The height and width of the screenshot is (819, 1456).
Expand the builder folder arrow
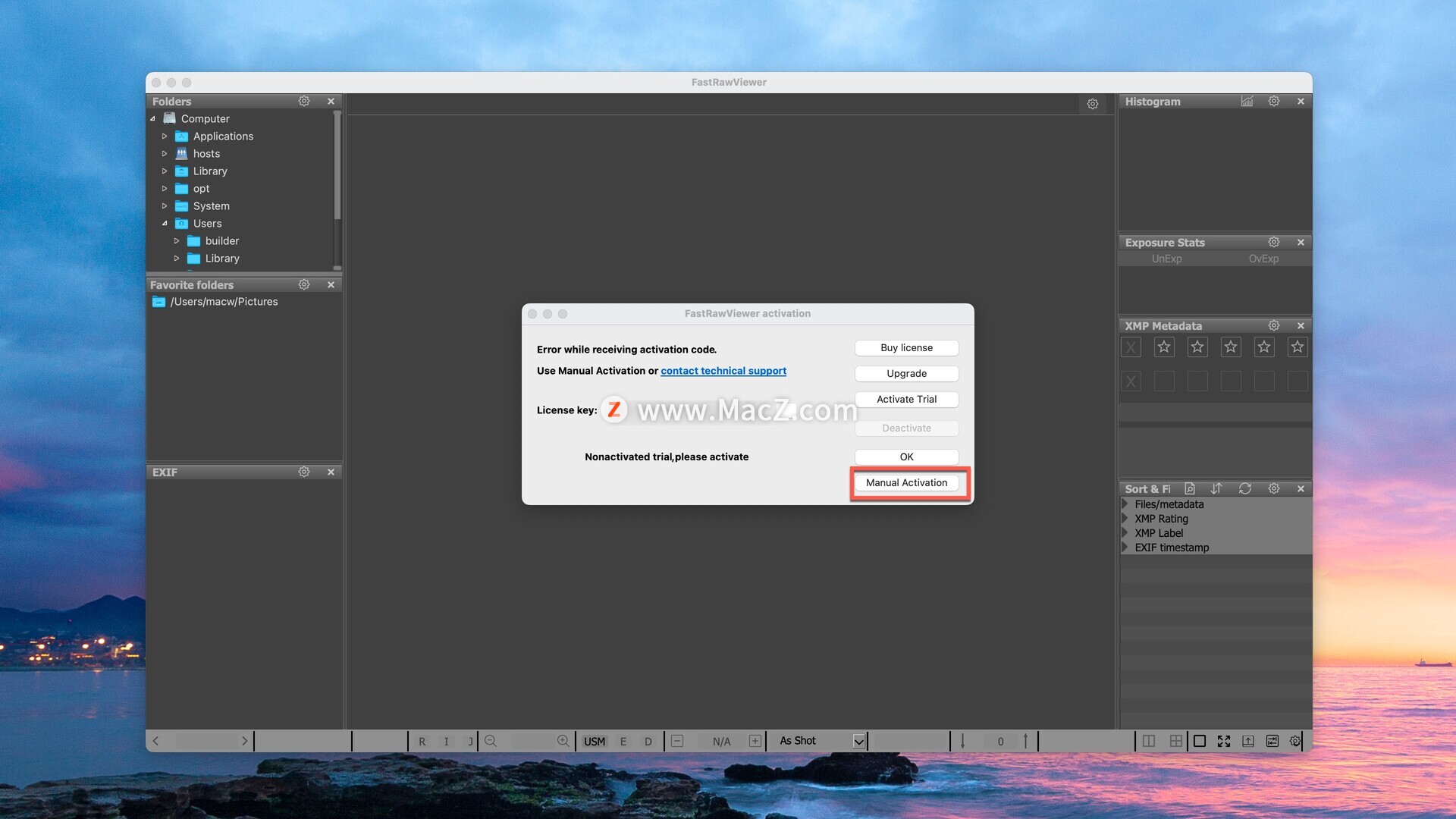[177, 241]
